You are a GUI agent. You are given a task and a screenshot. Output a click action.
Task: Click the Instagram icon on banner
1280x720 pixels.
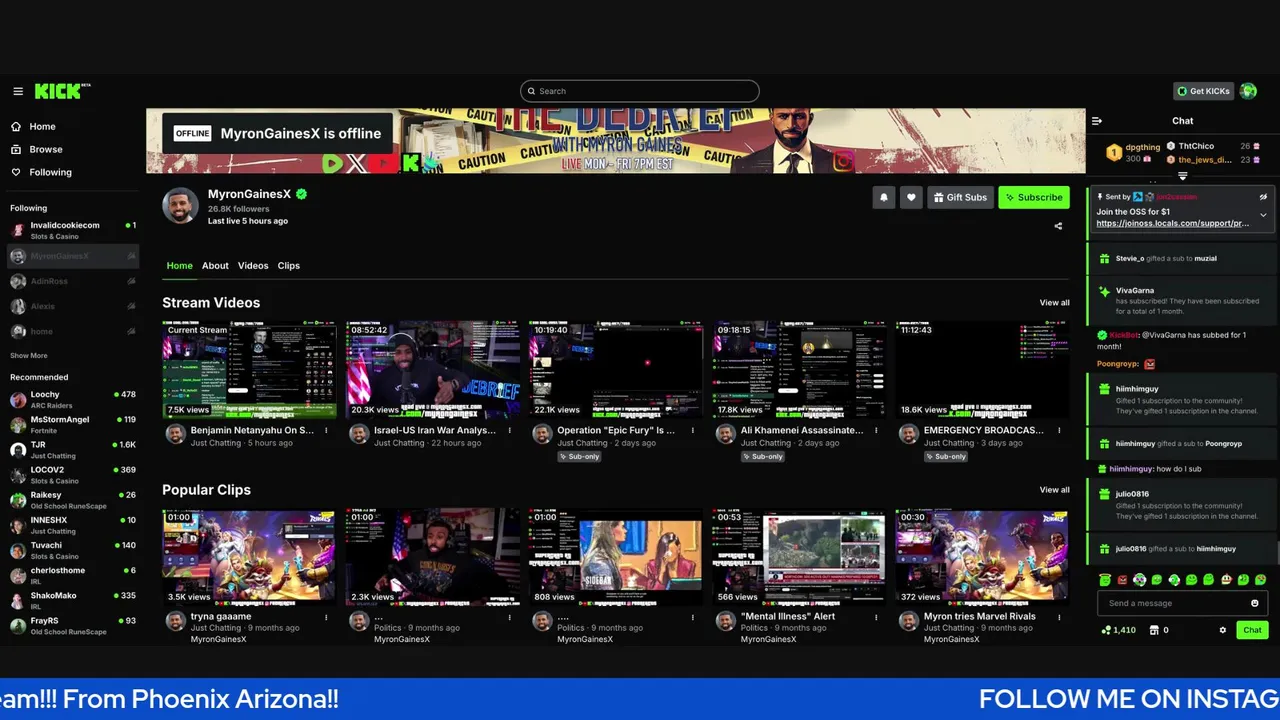[844, 161]
